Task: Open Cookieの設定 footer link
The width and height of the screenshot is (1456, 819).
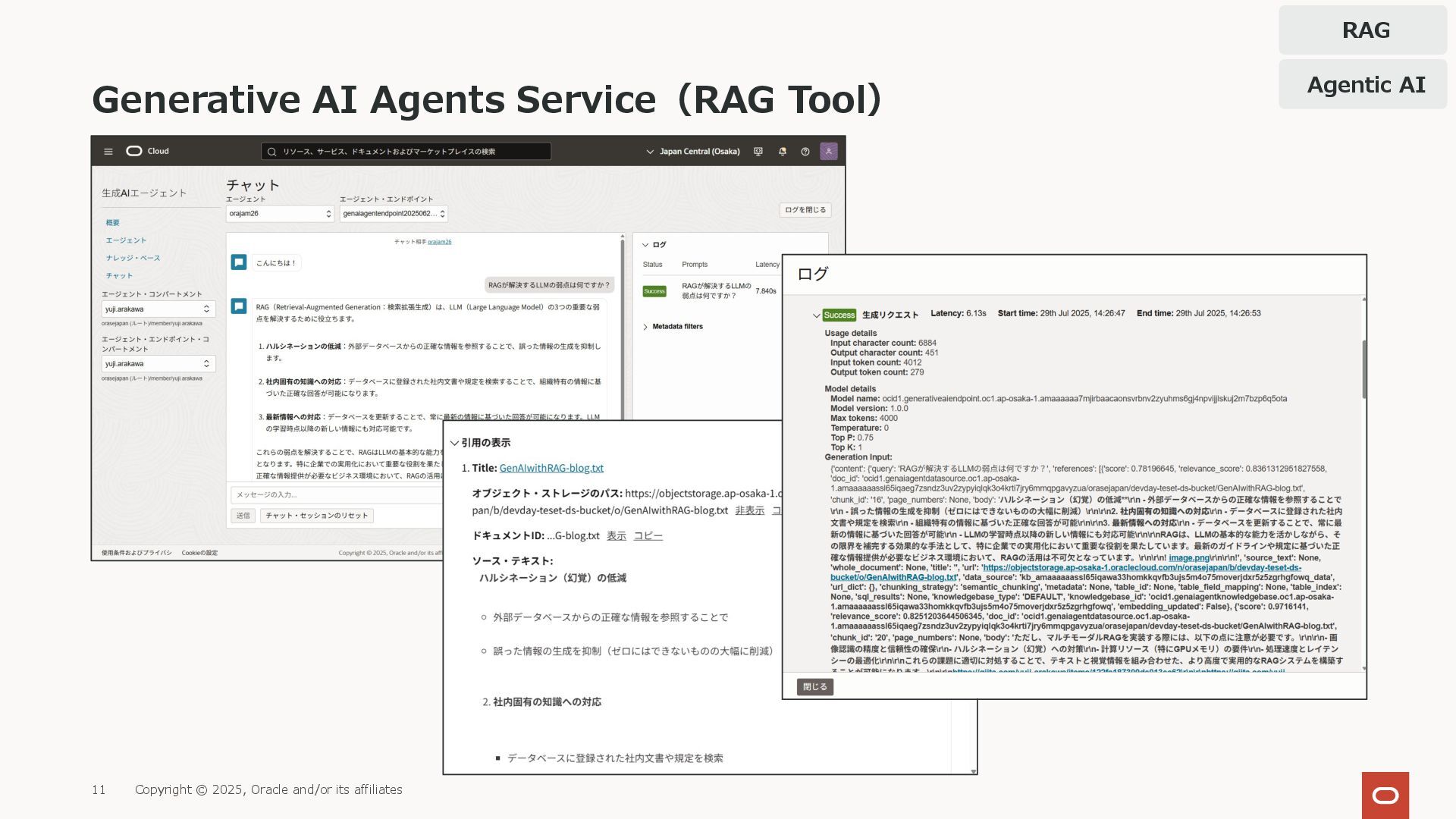Action: click(x=199, y=553)
